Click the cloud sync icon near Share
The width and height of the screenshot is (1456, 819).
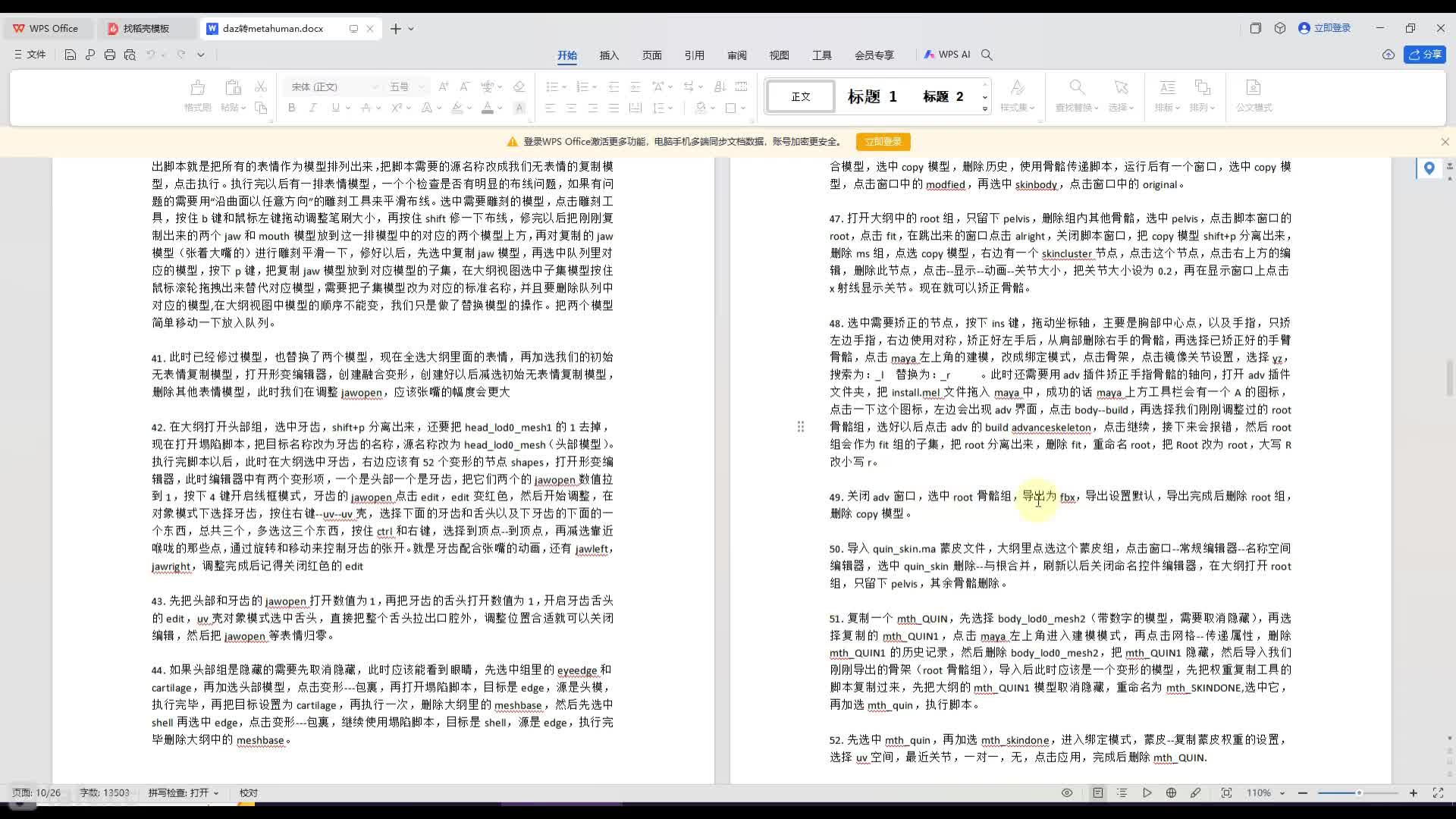pyautogui.click(x=1389, y=55)
